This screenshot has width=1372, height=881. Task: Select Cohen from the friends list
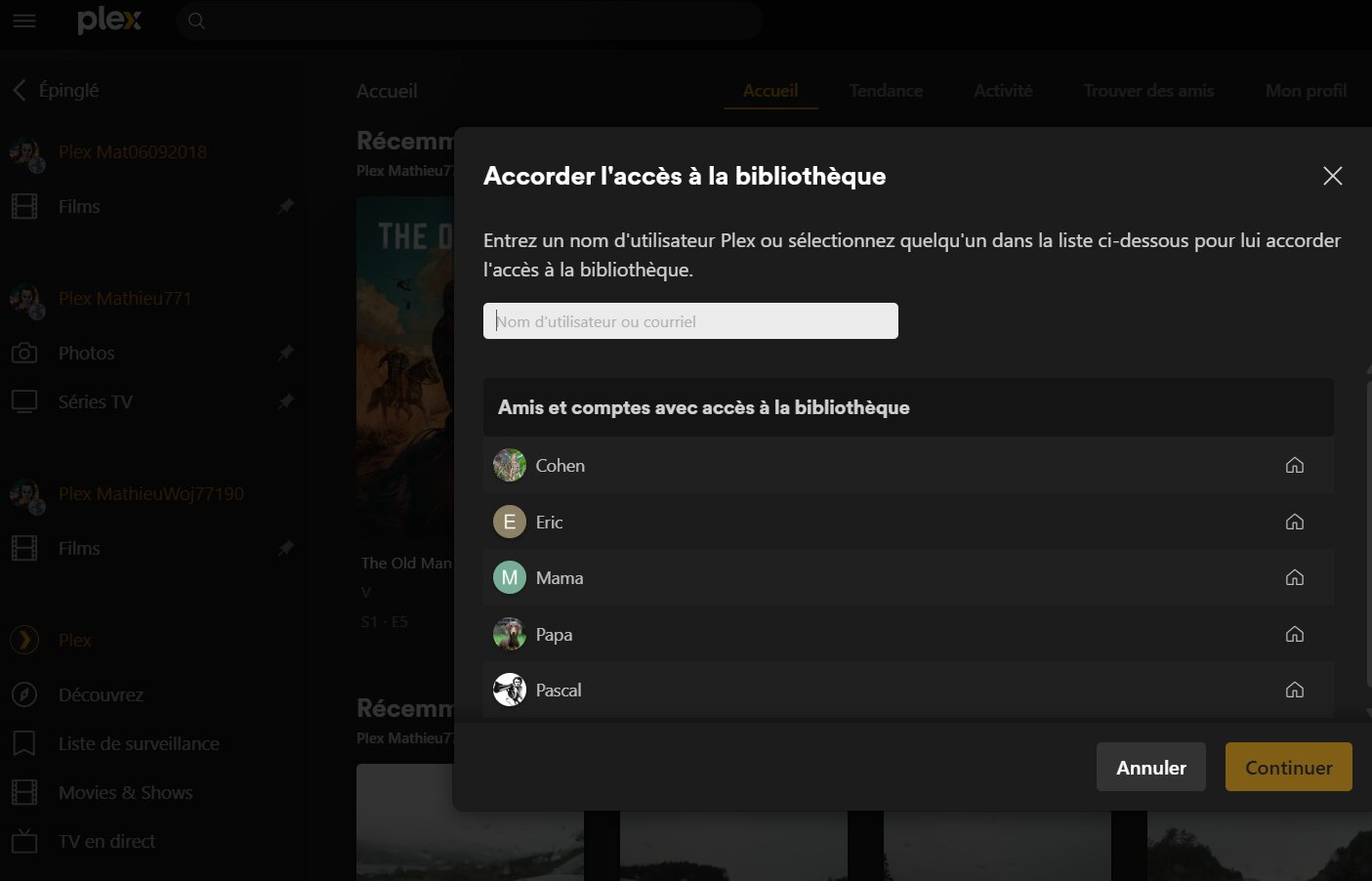pos(908,465)
